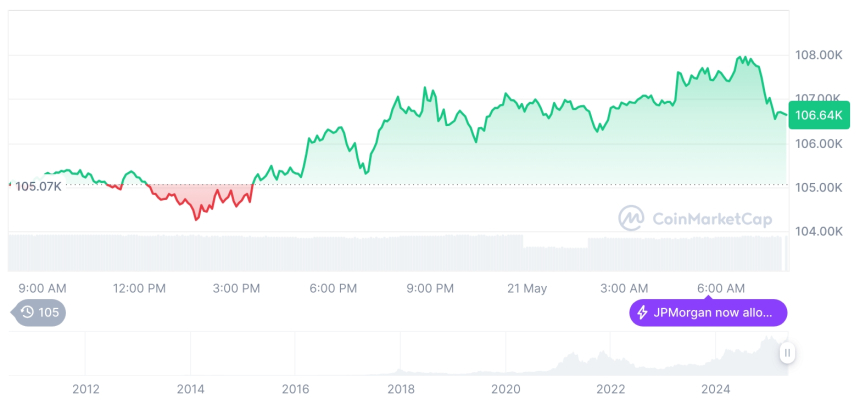Image resolution: width=860 pixels, height=401 pixels.
Task: Click the green 106.64K current price label
Action: coord(818,115)
